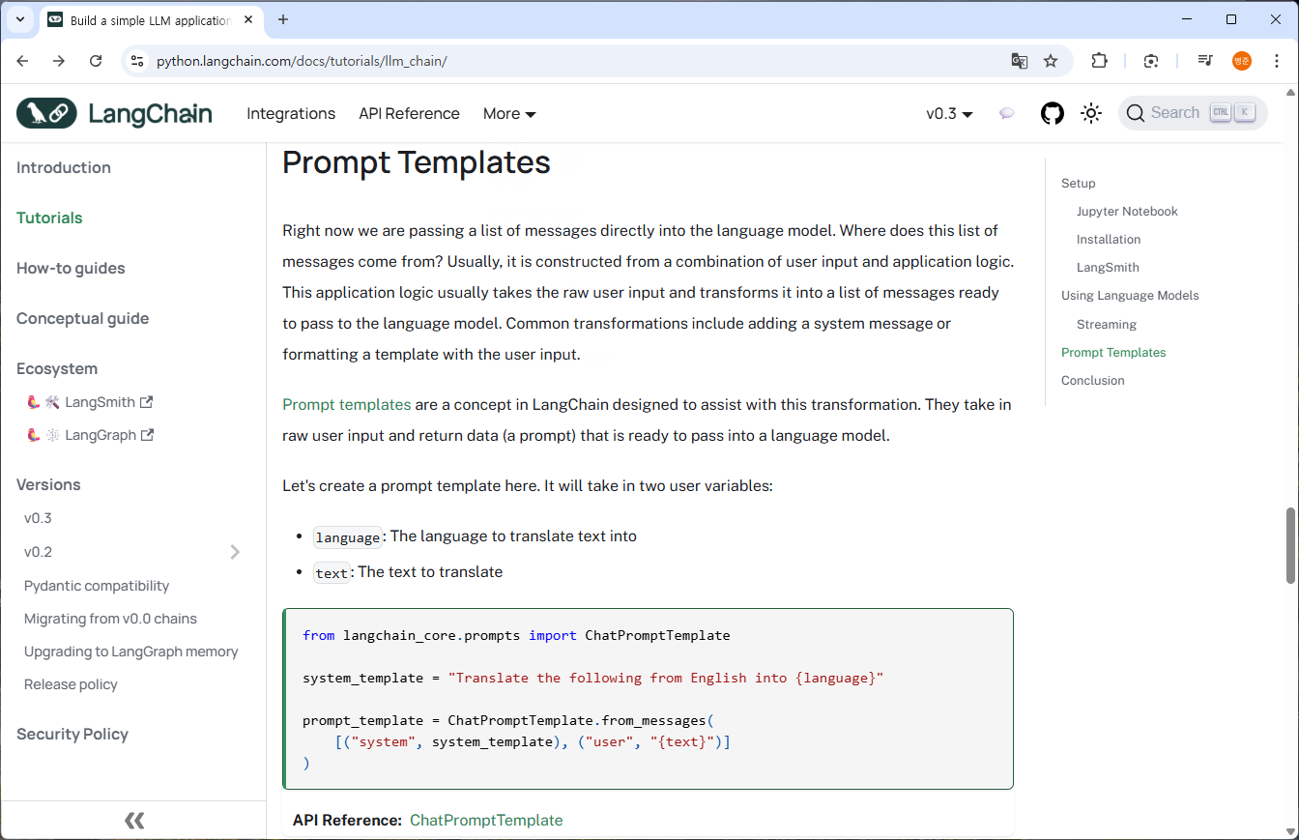Click the LangChain parrot logo

coord(47,113)
